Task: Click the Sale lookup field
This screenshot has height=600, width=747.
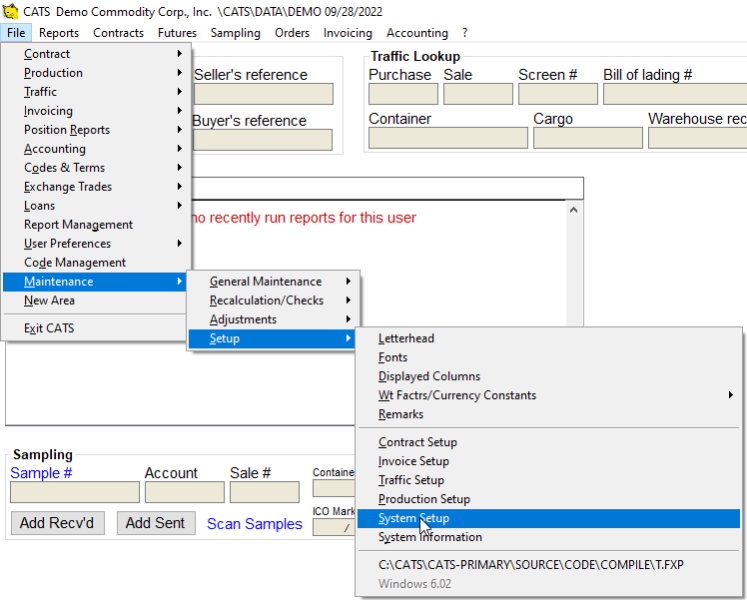Action: [478, 94]
